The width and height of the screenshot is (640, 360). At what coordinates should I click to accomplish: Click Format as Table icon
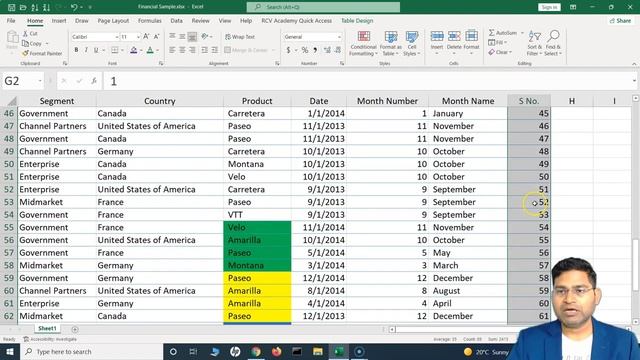[391, 43]
